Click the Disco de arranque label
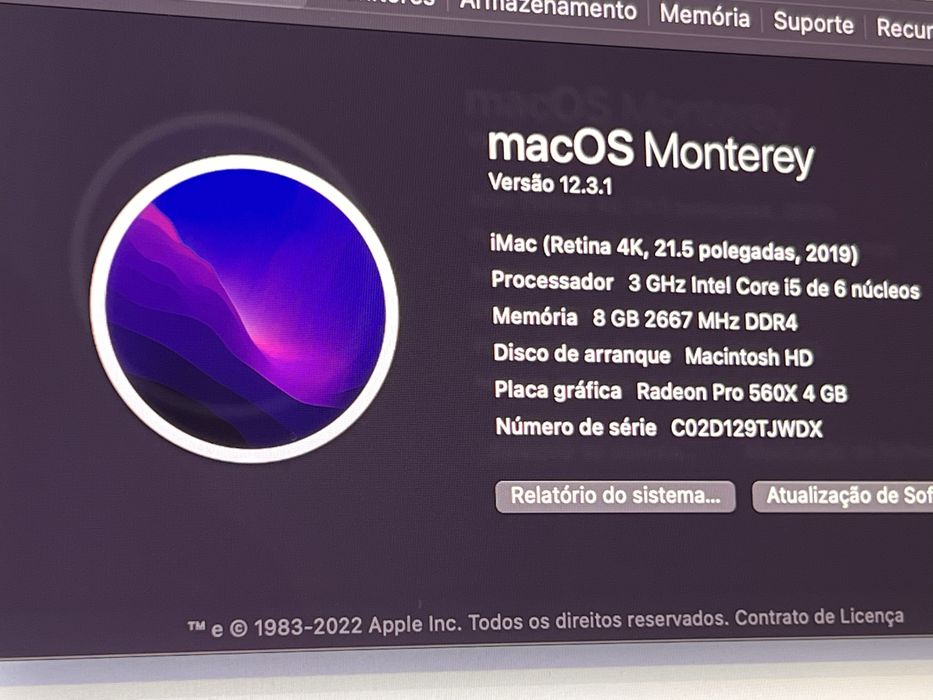Screen dimensions: 933x700 (582, 354)
